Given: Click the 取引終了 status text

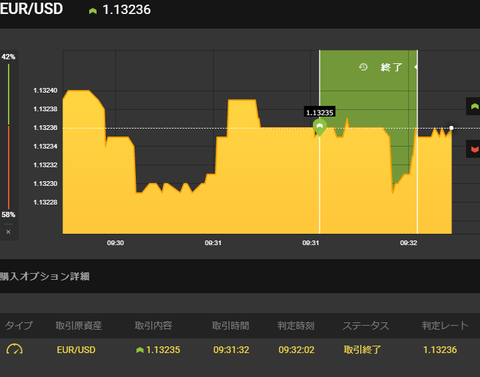Looking at the screenshot, I should pos(362,350).
